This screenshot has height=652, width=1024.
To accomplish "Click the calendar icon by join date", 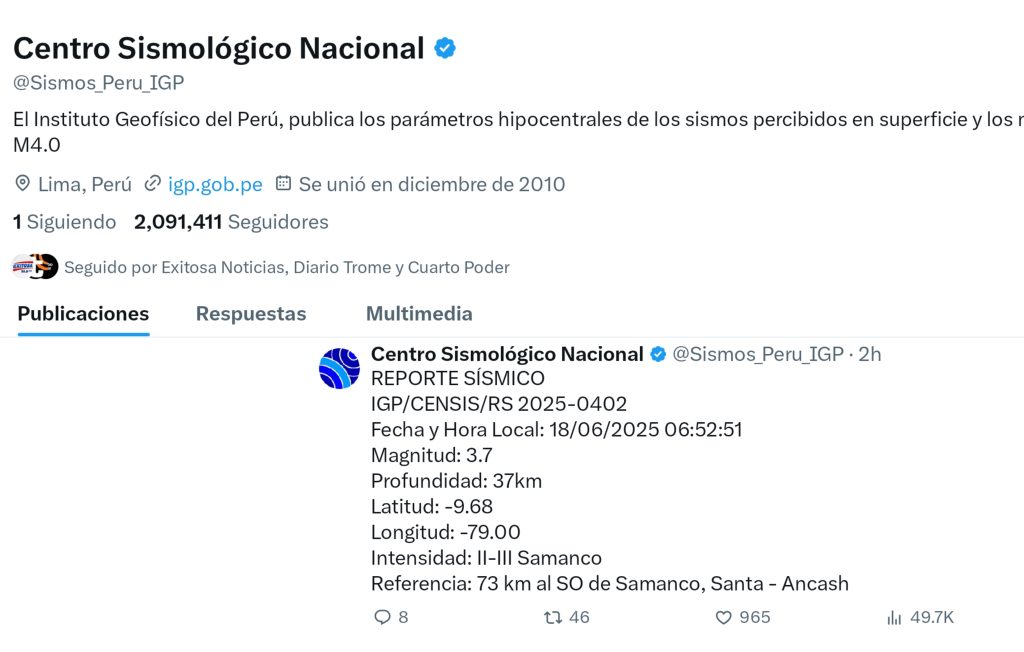I will [283, 184].
